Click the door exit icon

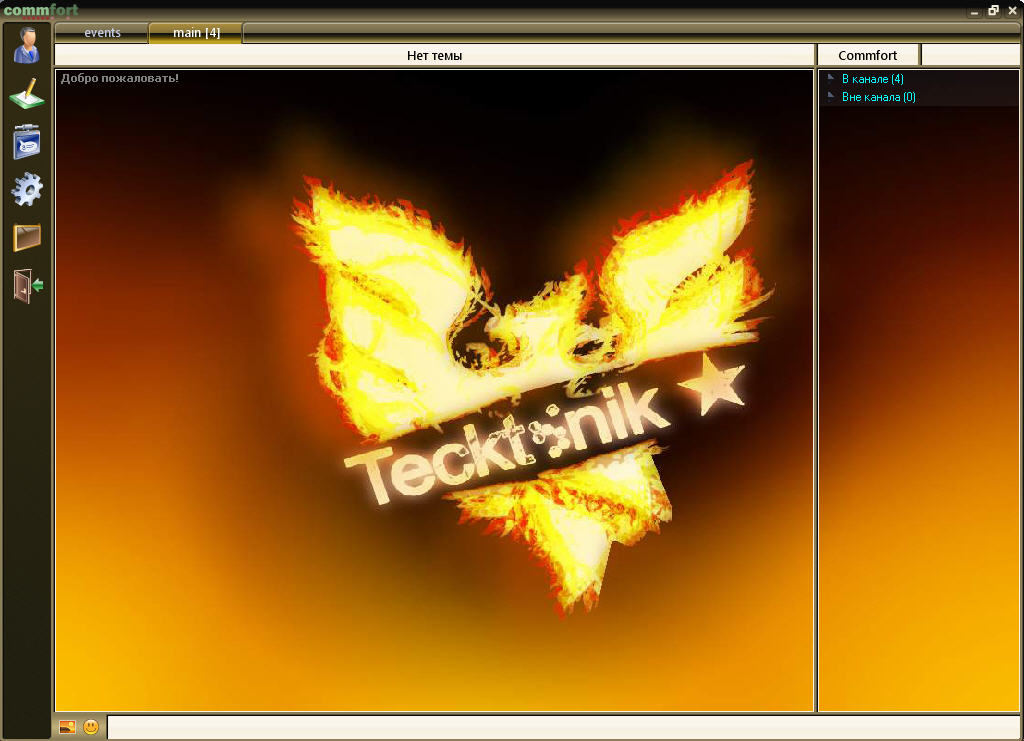point(27,285)
